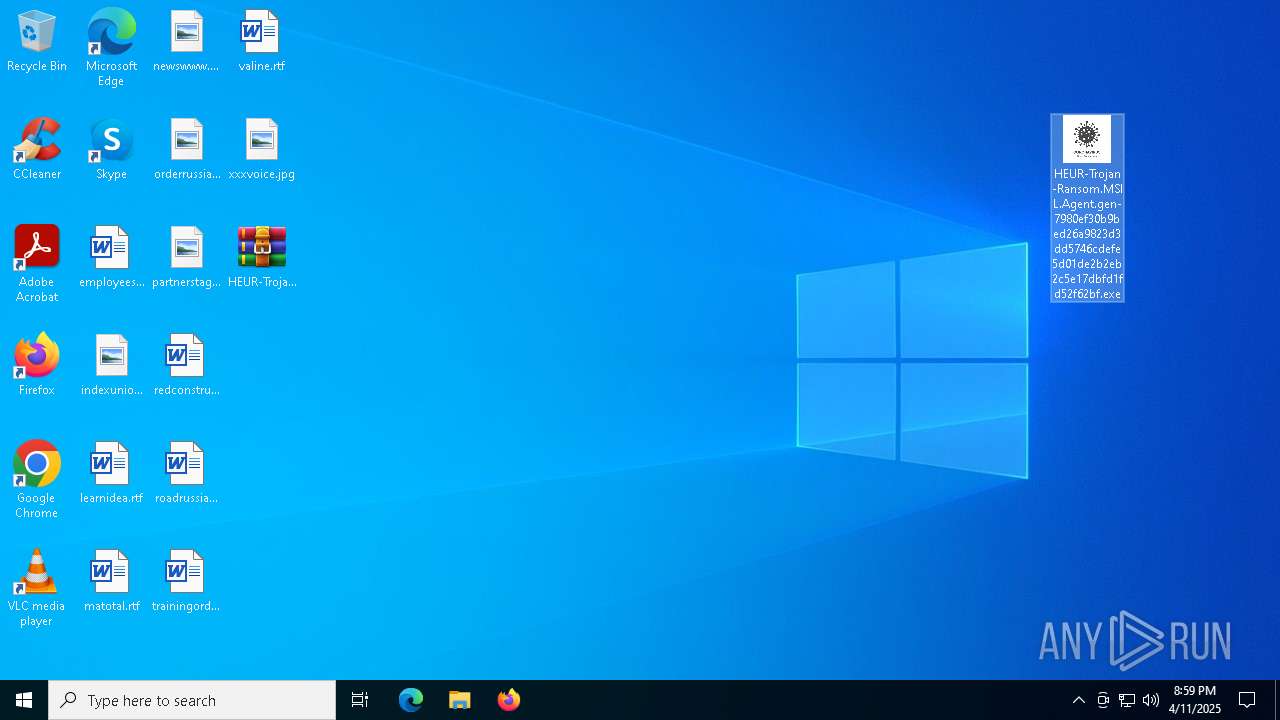Select the Adobe Acrobat desktop shortcut

click(37, 264)
